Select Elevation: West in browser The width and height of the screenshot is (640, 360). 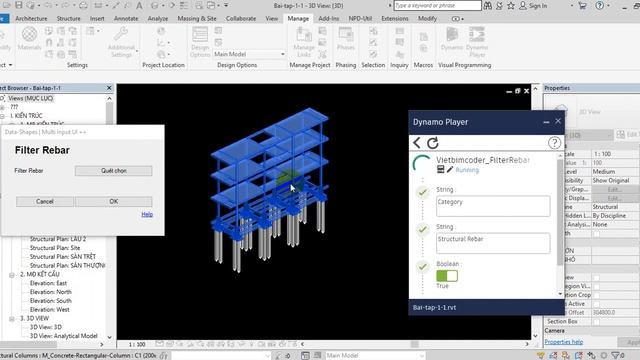(49, 309)
